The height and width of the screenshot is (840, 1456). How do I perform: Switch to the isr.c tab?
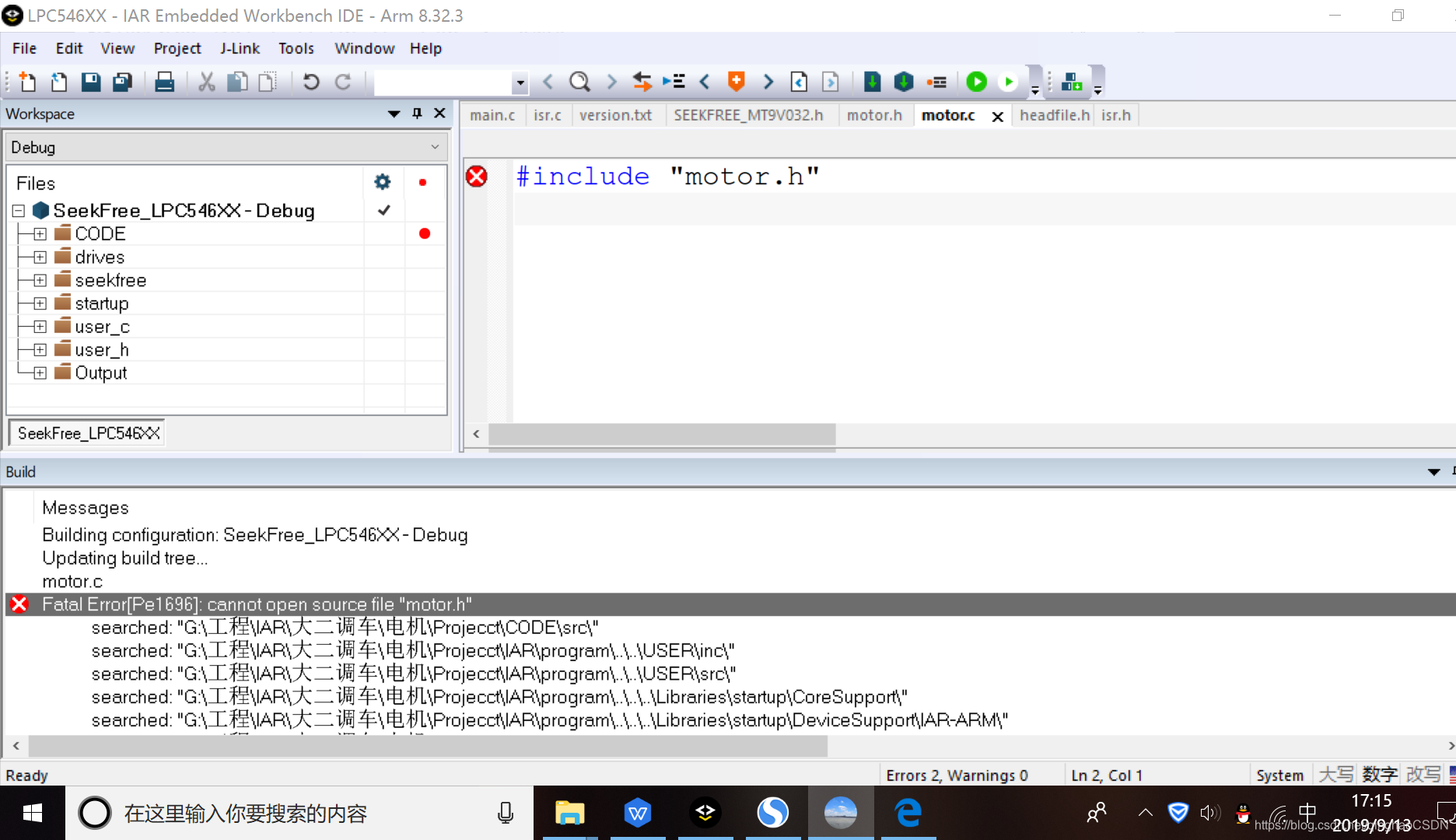548,115
